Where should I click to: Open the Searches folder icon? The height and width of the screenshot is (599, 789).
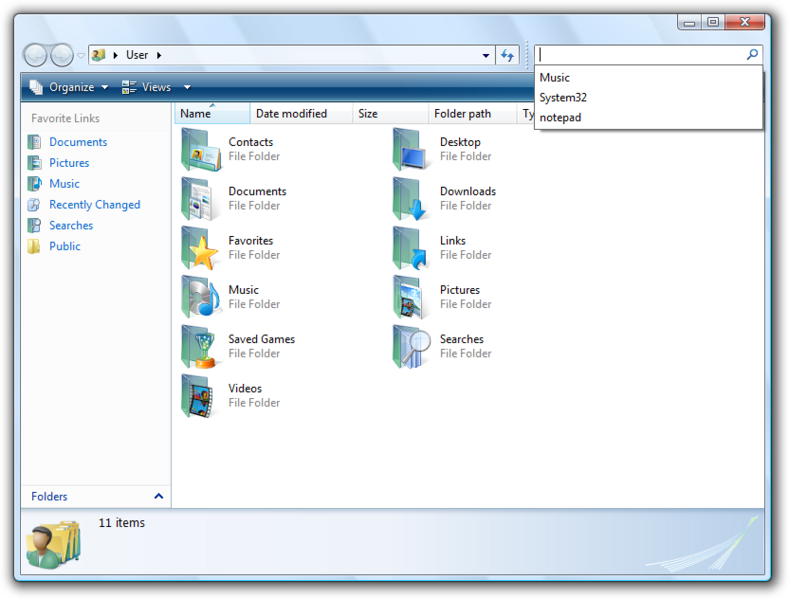tap(413, 347)
